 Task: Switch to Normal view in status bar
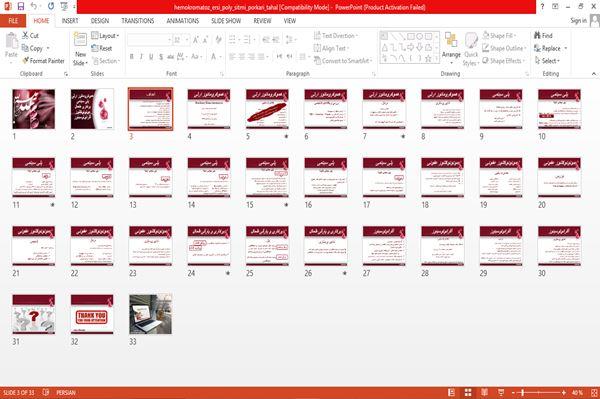click(452, 392)
